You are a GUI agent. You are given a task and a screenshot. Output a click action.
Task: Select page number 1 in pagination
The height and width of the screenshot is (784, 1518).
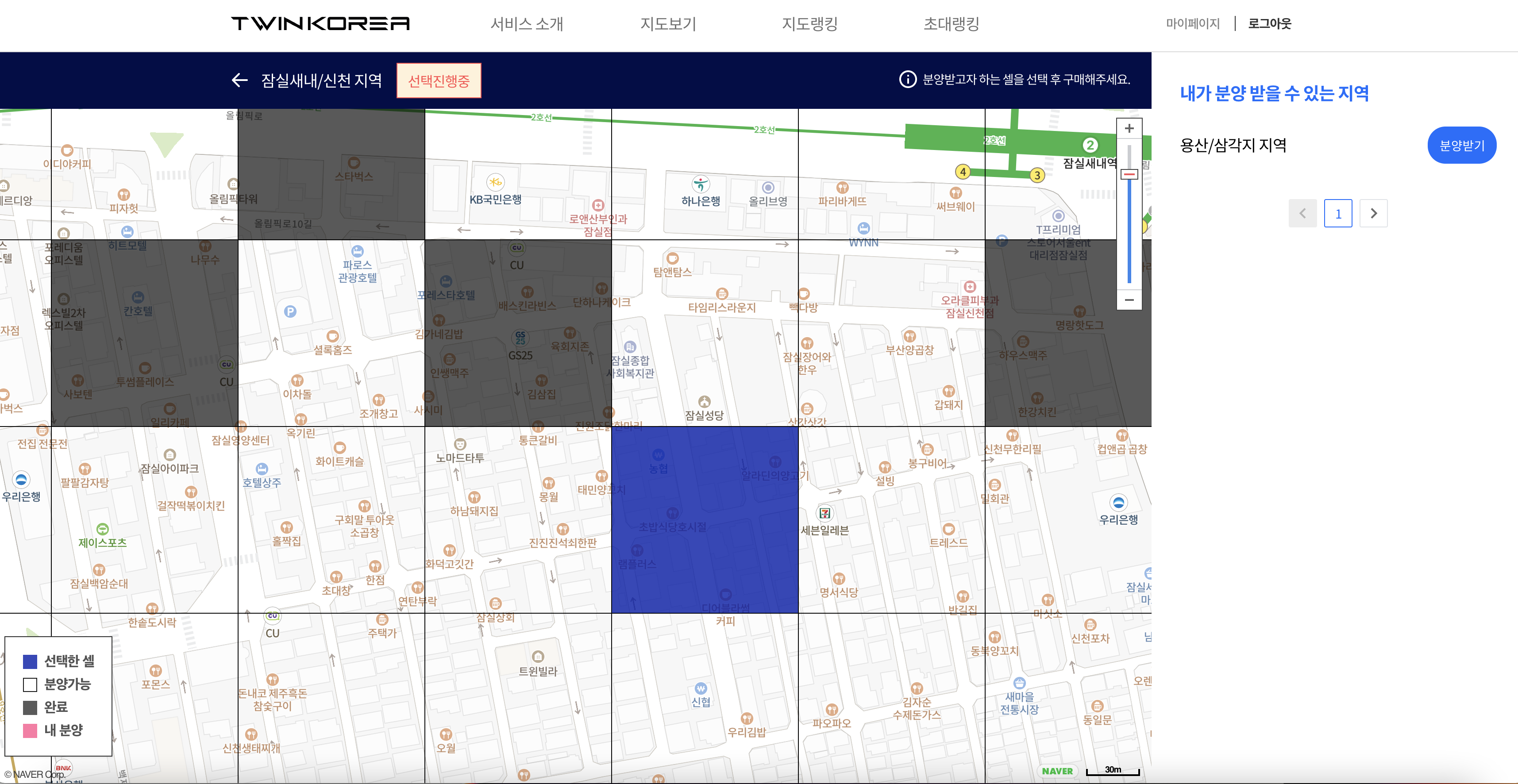tap(1338, 213)
